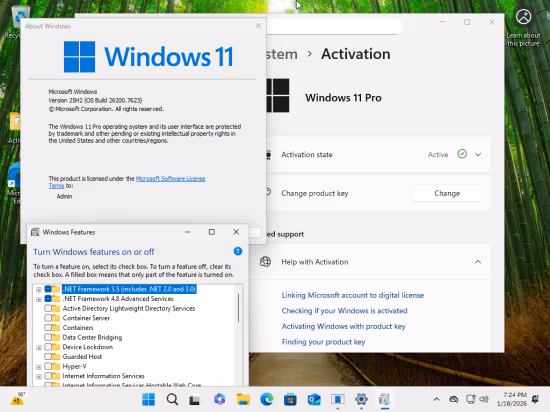This screenshot has height=412, width=550.
Task: Open the clock and date flyout
Action: 512,399
